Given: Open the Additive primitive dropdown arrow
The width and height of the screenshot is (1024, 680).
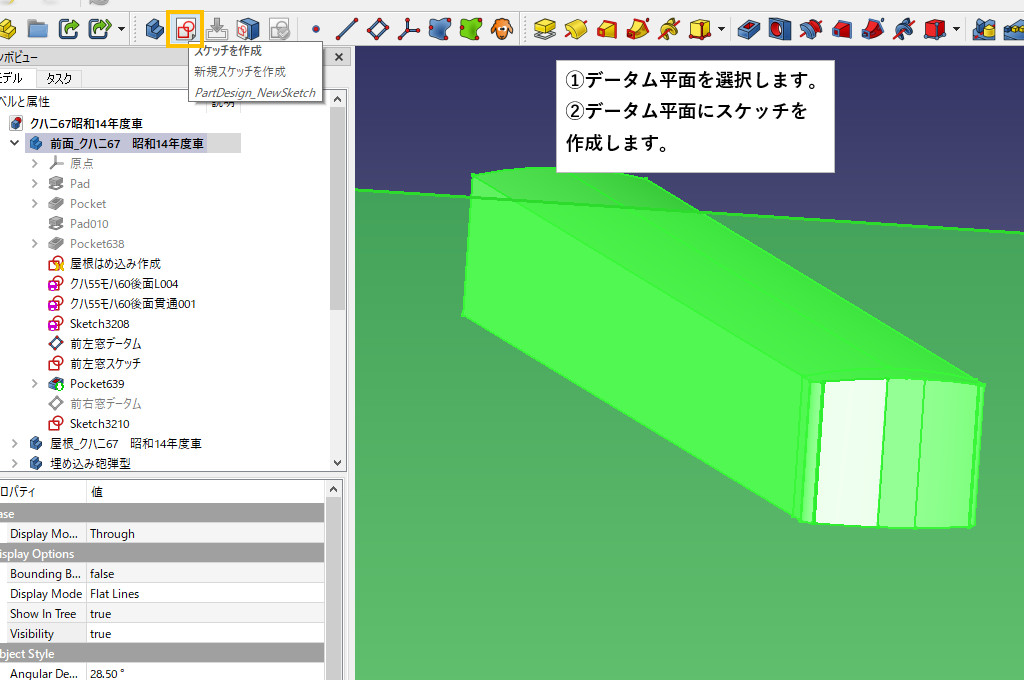Looking at the screenshot, I should (x=721, y=29).
